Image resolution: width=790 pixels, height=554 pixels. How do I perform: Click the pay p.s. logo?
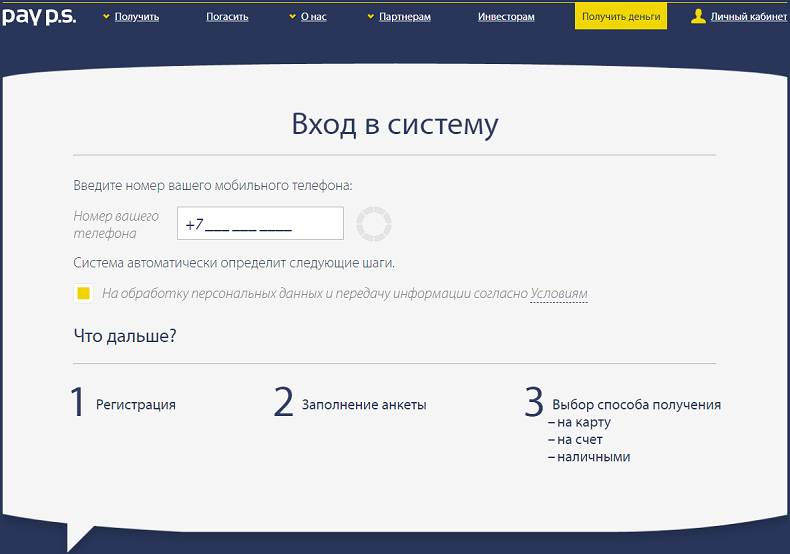39,17
